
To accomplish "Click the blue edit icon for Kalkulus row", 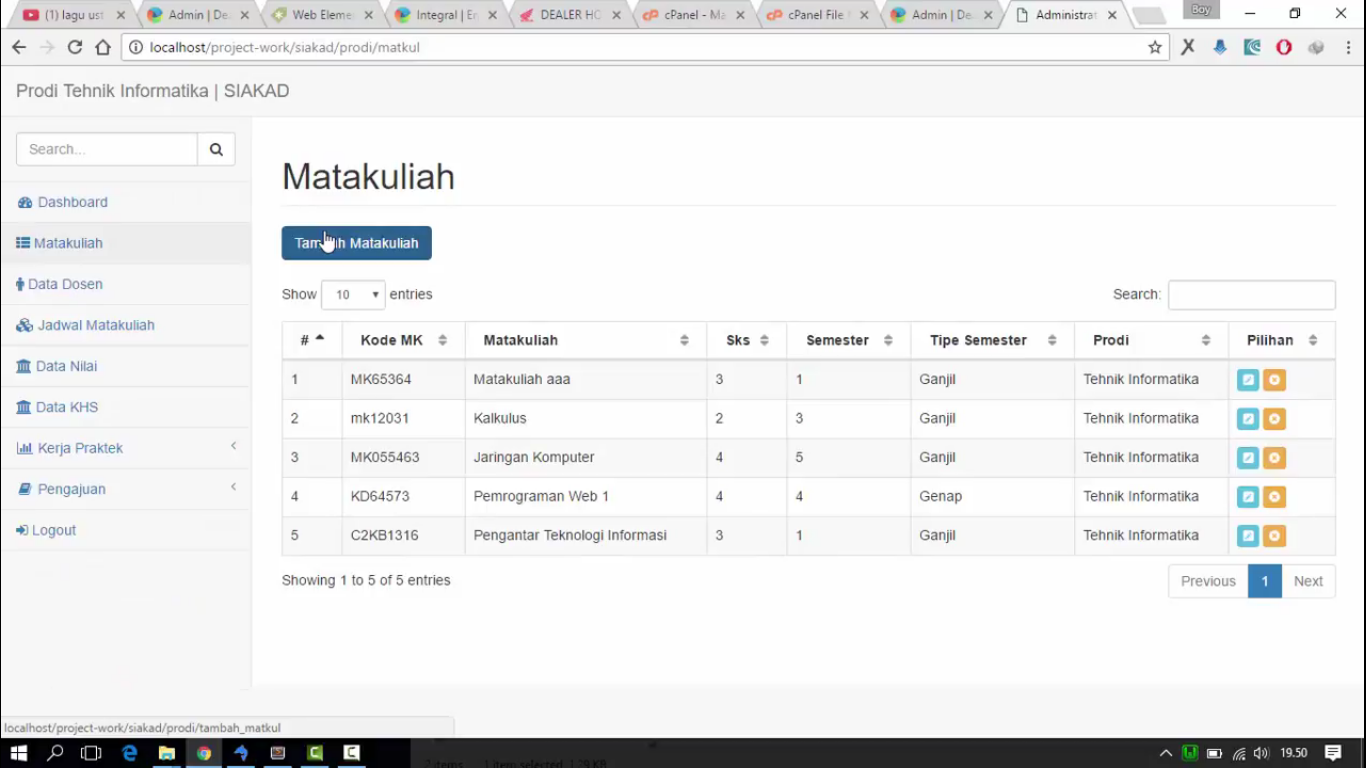I will [x=1247, y=419].
